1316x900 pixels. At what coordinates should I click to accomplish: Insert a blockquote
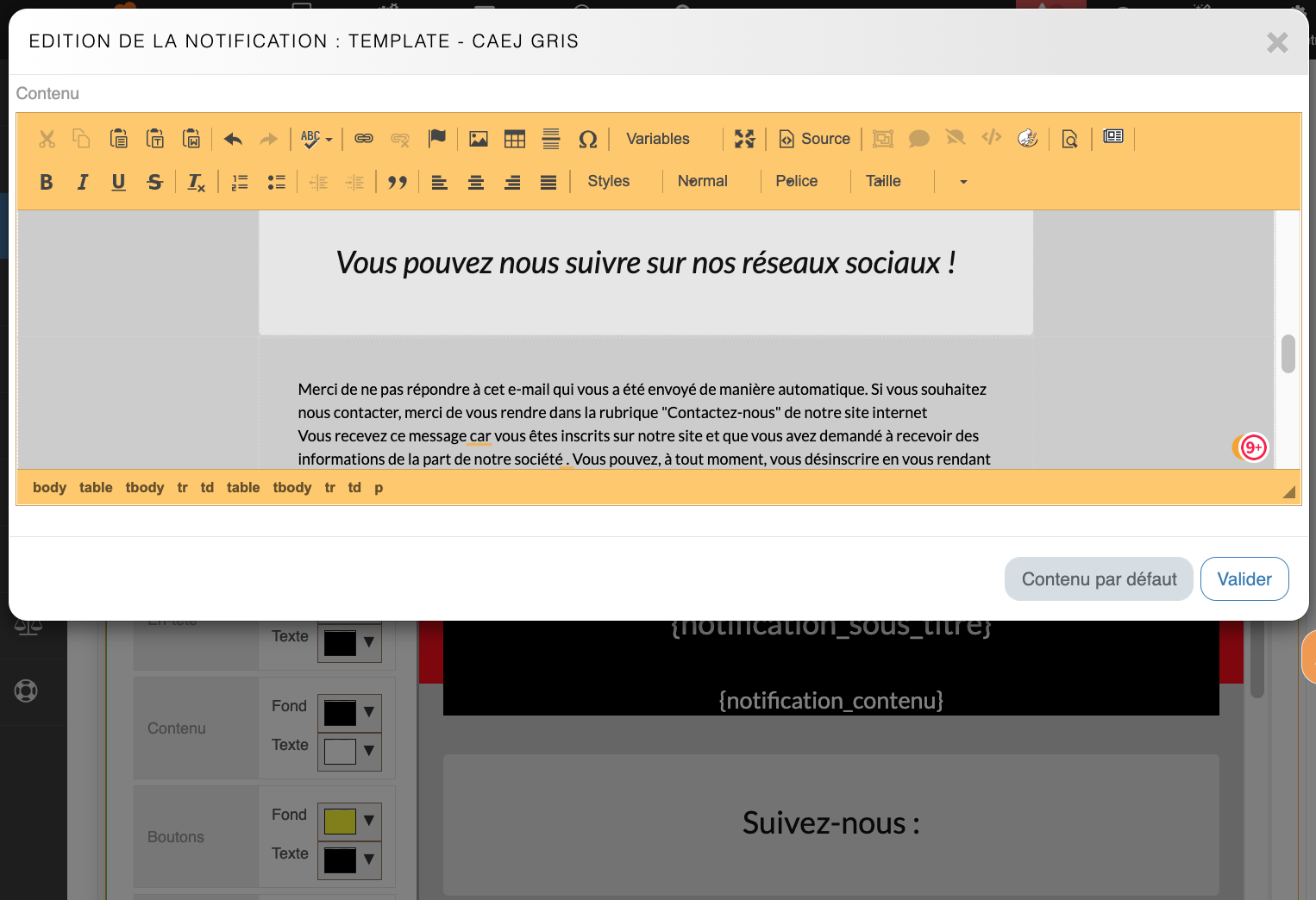[397, 182]
